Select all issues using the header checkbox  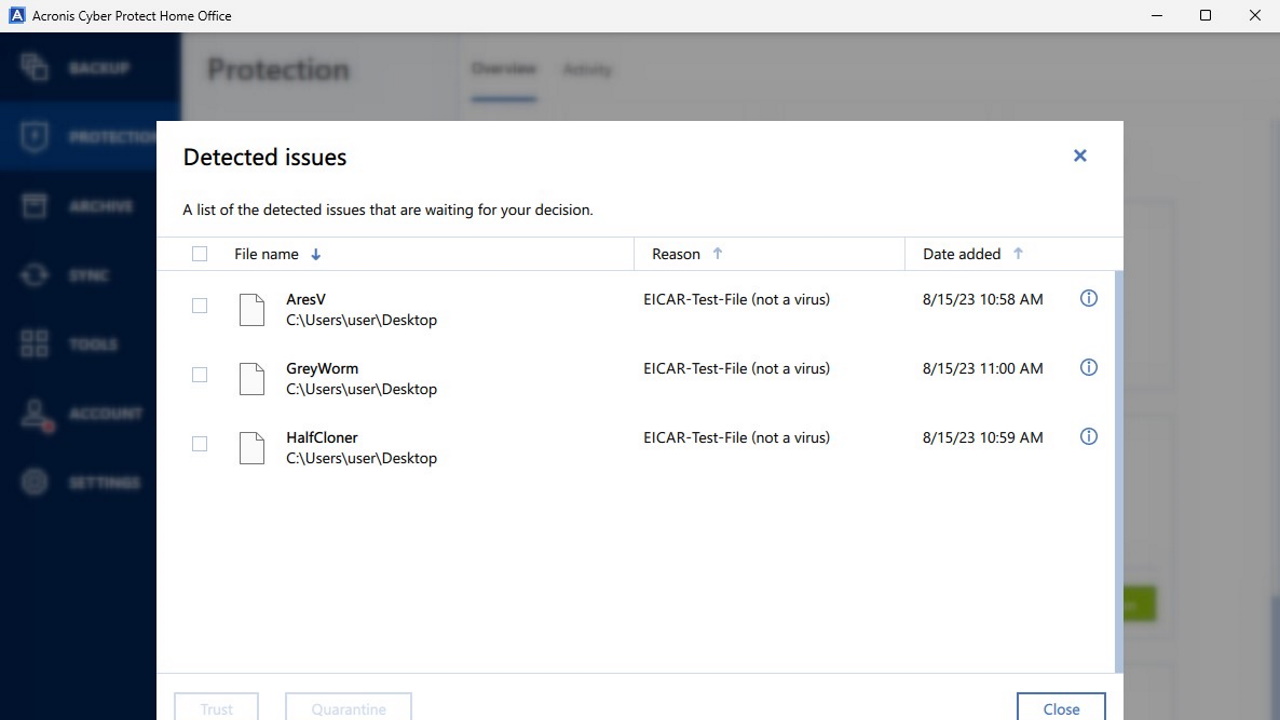[199, 253]
